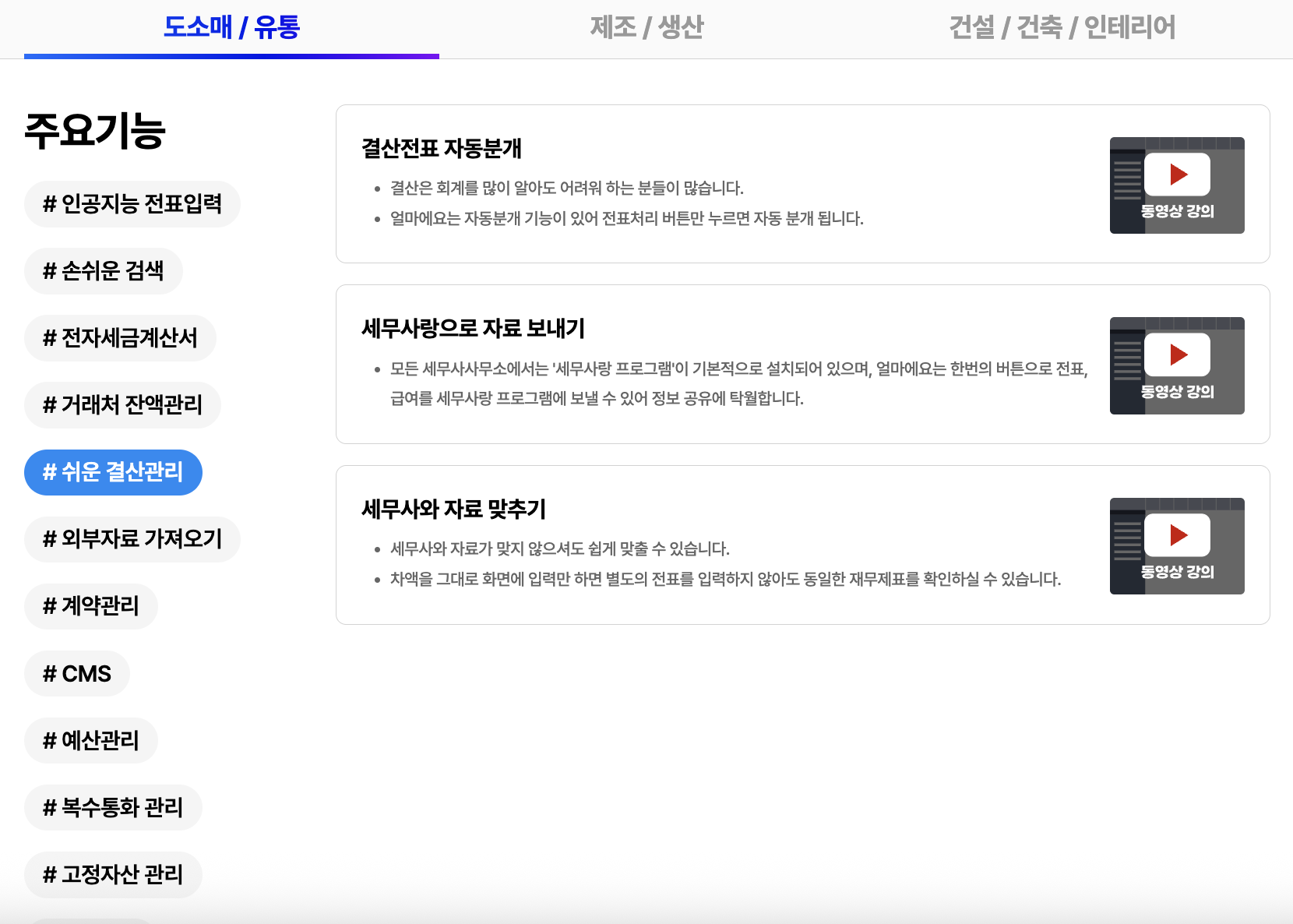Screen dimensions: 1293x924
Task: Select the # 인공지능 전표입력 feature tag
Action: 132,203
